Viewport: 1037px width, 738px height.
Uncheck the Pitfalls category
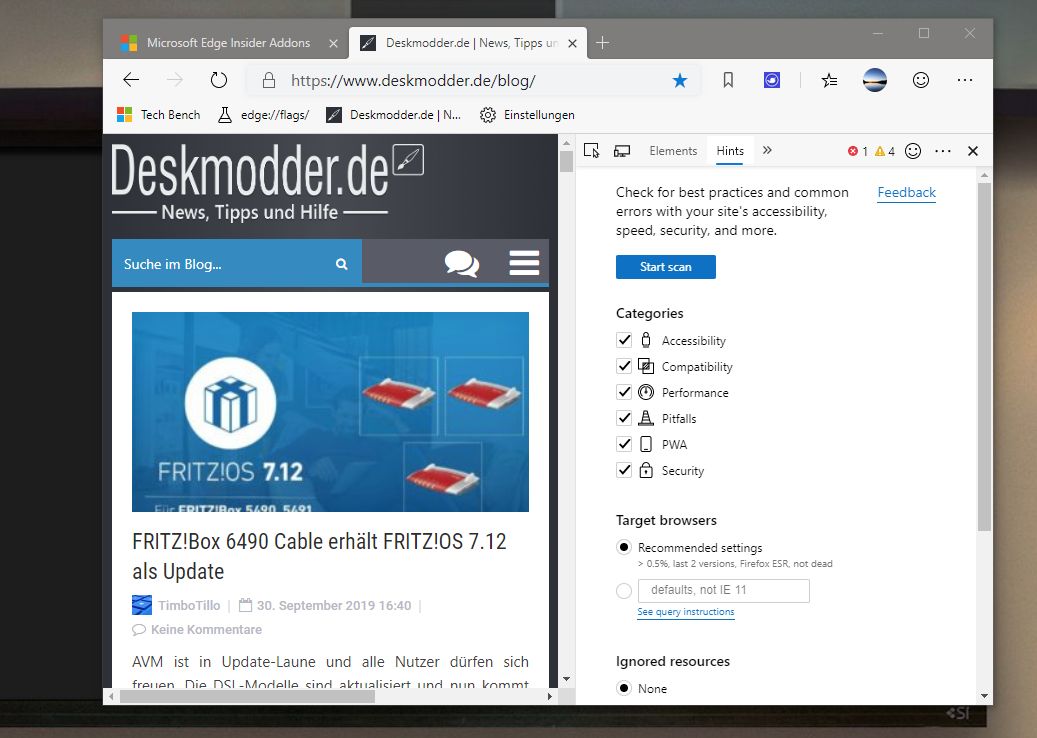(624, 418)
